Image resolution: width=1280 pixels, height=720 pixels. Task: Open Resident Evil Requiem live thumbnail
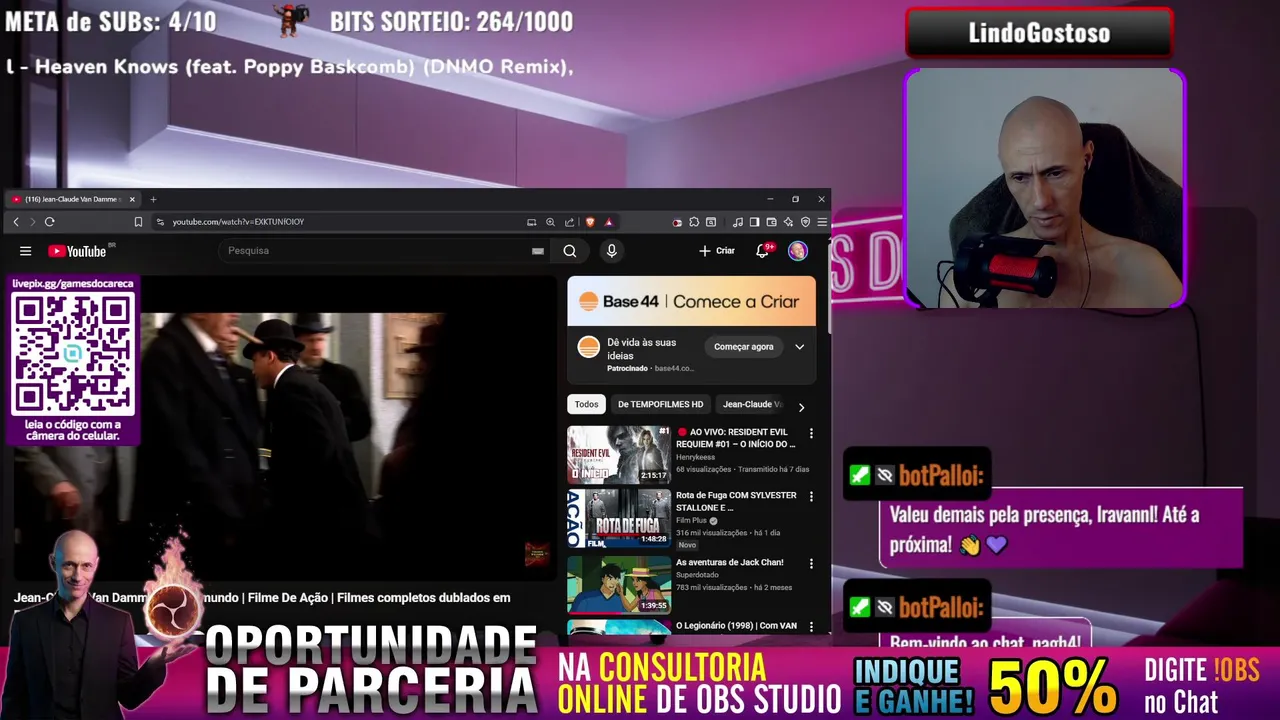[x=619, y=455]
